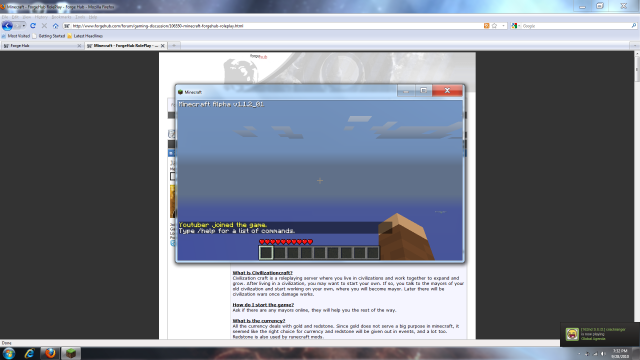Expand the URL bar history dropdown

(503, 26)
